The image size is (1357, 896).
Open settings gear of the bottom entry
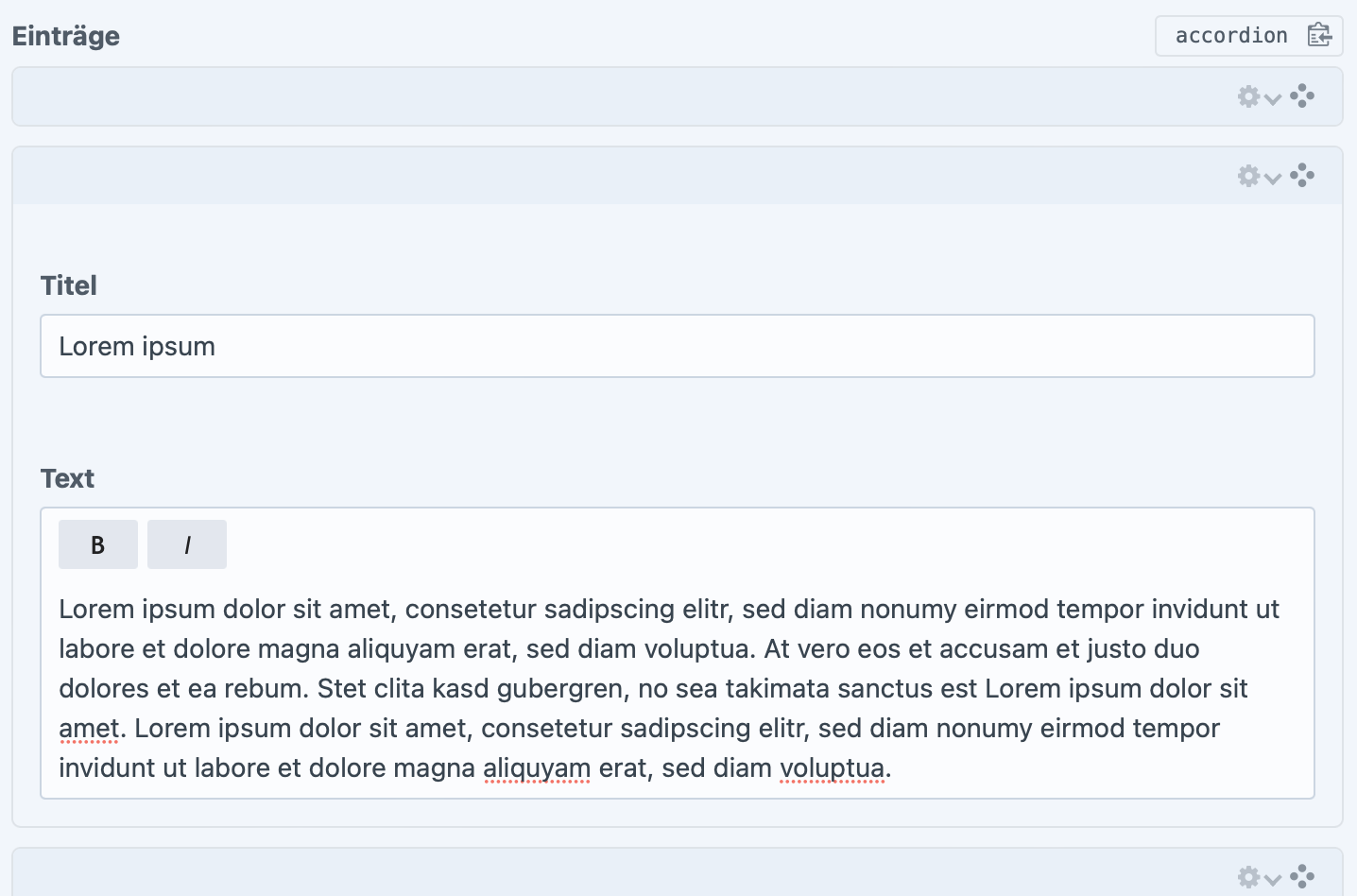pyautogui.click(x=1248, y=877)
